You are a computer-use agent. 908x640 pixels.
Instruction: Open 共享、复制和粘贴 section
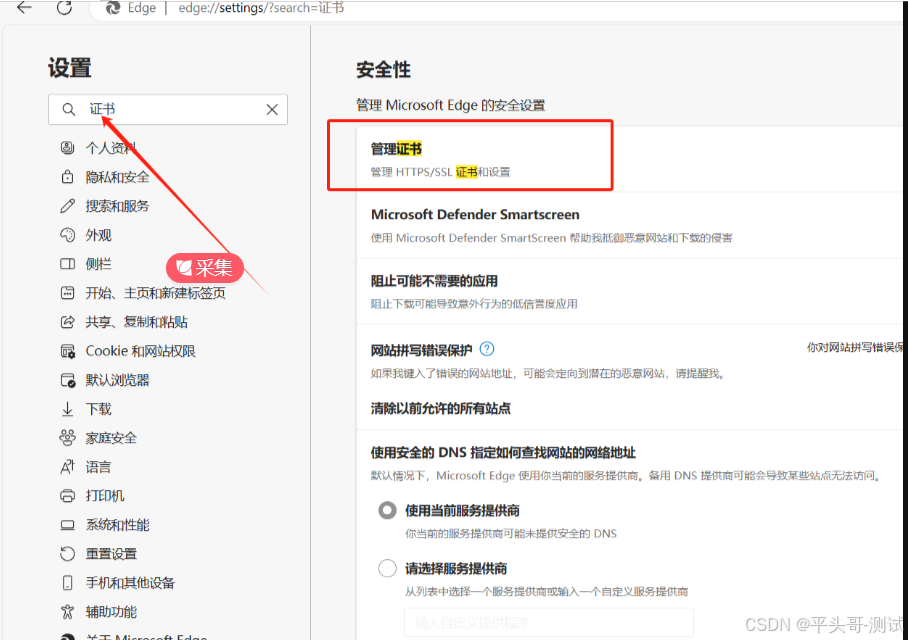[137, 321]
